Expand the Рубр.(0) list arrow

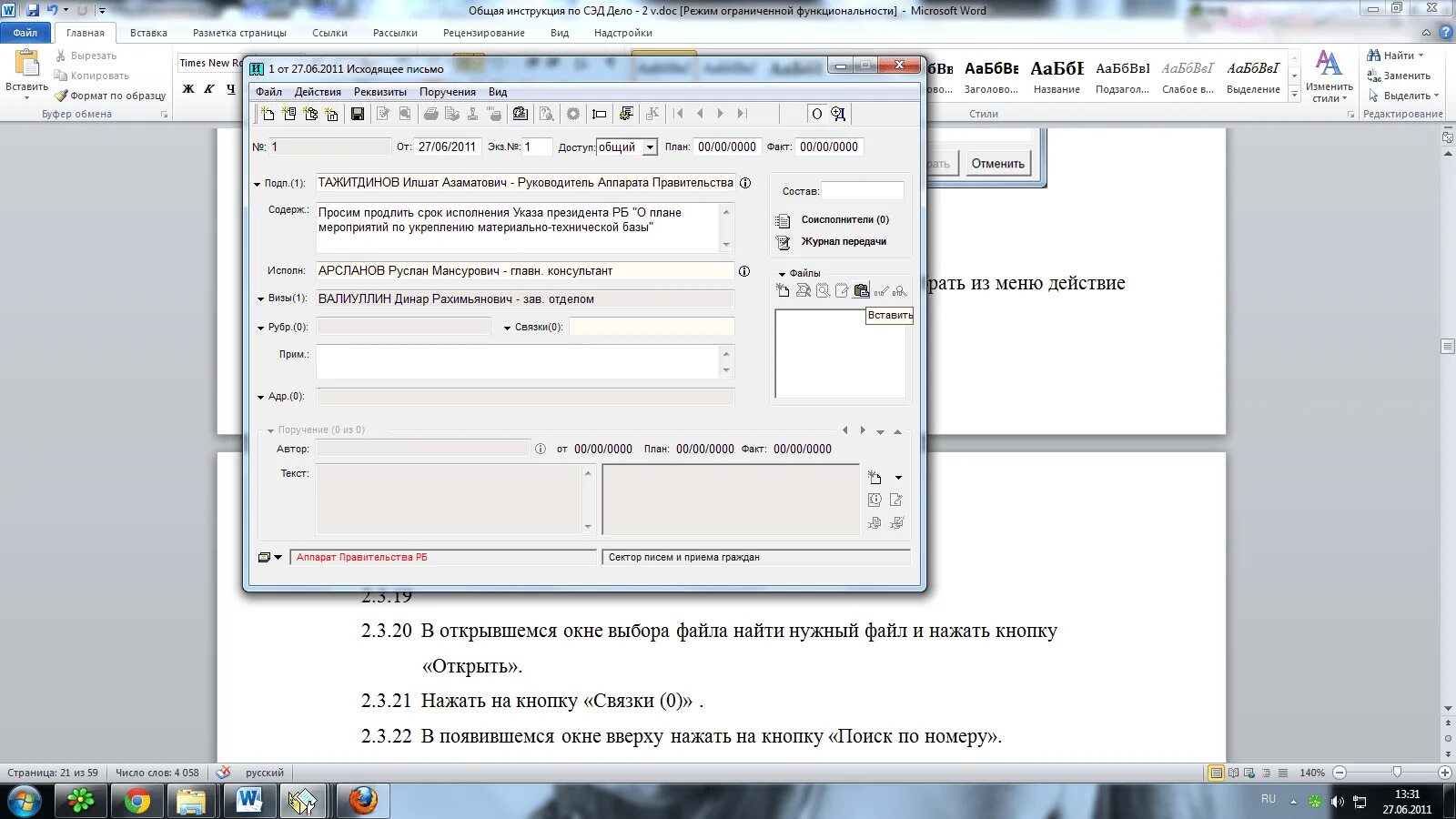(260, 328)
